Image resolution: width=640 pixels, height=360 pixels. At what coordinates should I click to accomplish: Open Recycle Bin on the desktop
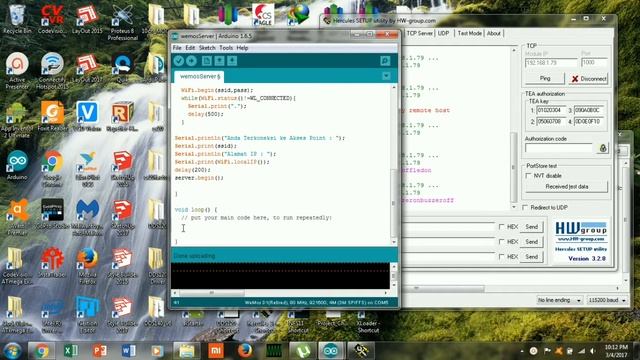(x=17, y=19)
